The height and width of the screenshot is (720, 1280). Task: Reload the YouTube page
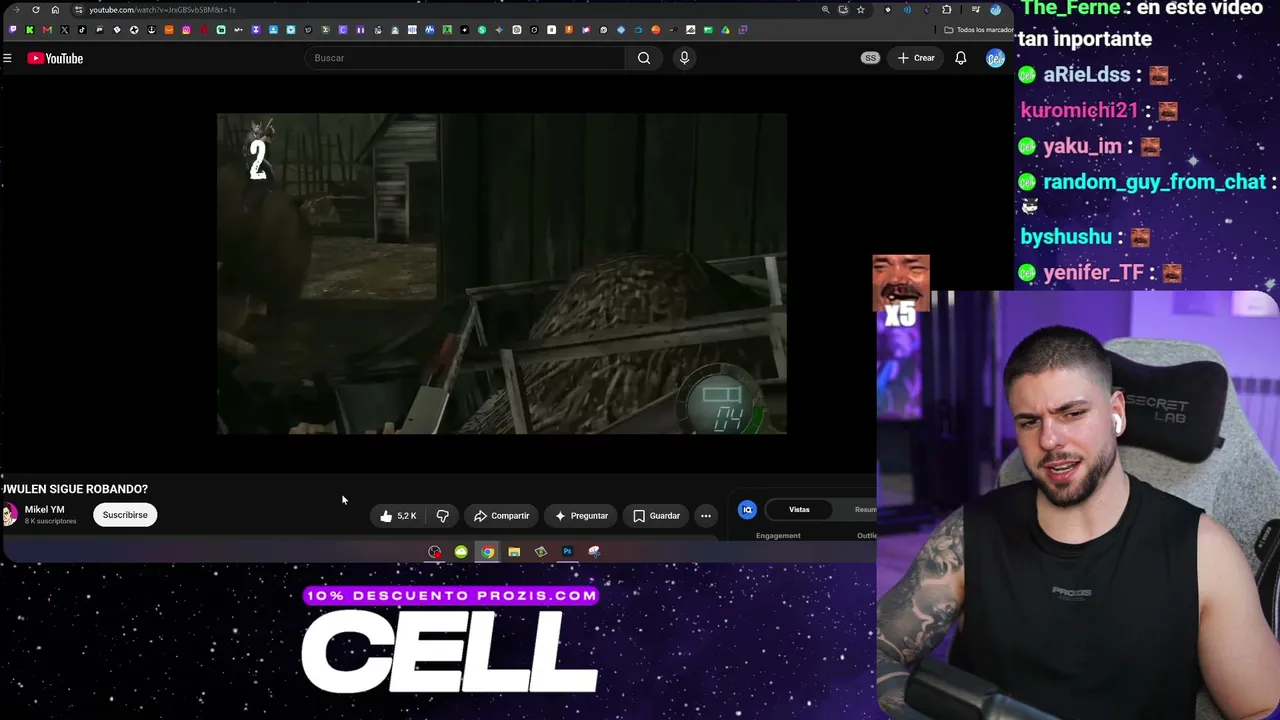click(36, 10)
